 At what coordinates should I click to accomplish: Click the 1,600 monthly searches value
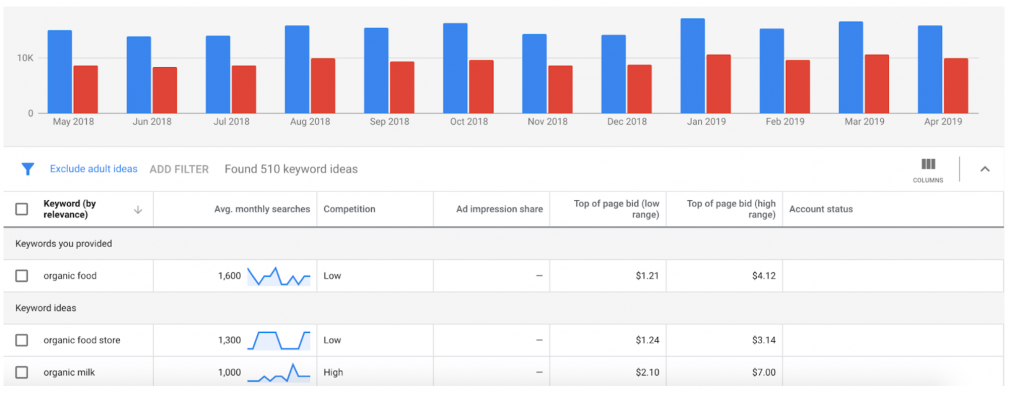pos(229,276)
